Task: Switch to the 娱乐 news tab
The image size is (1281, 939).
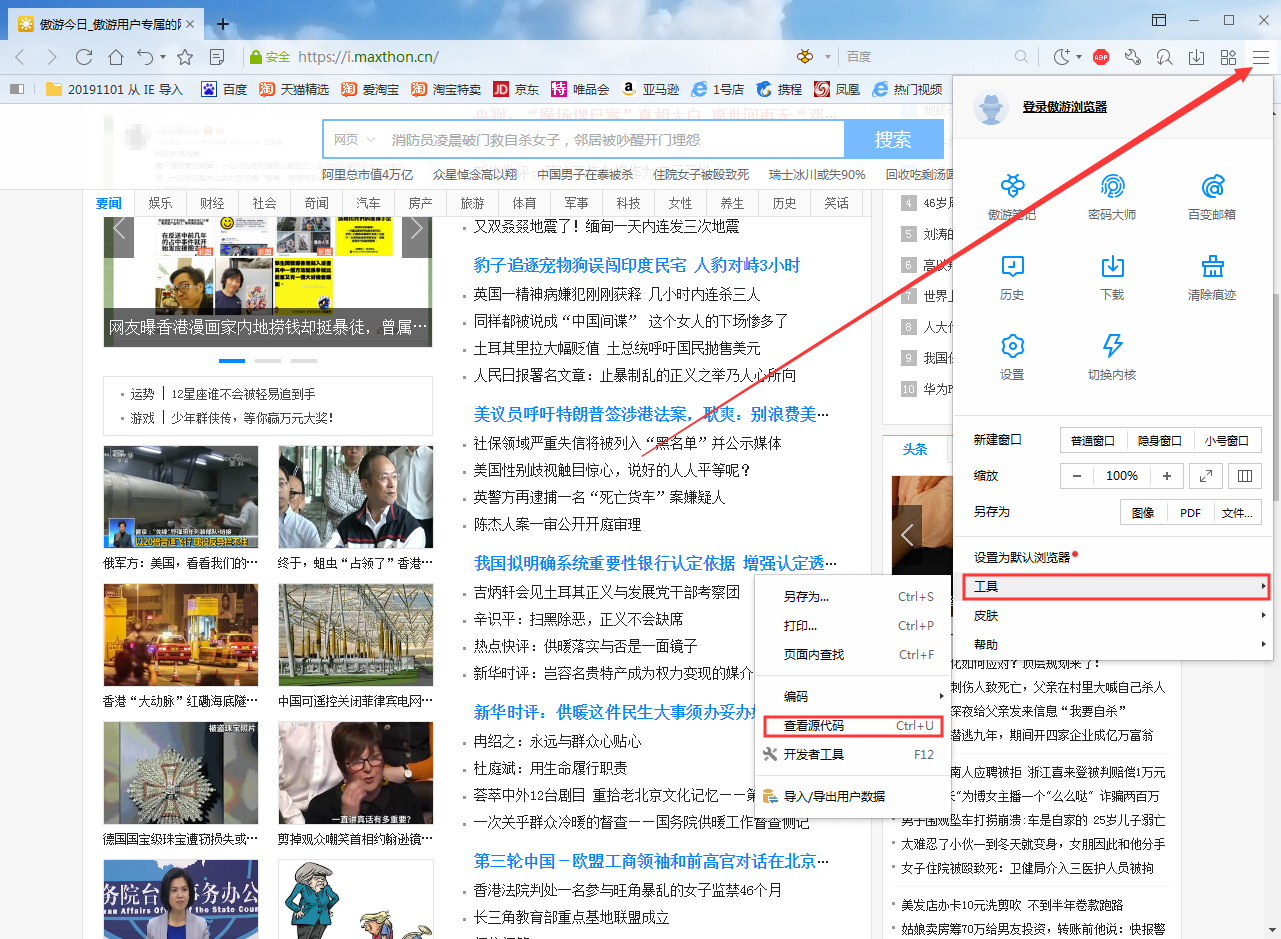Action: (x=160, y=202)
